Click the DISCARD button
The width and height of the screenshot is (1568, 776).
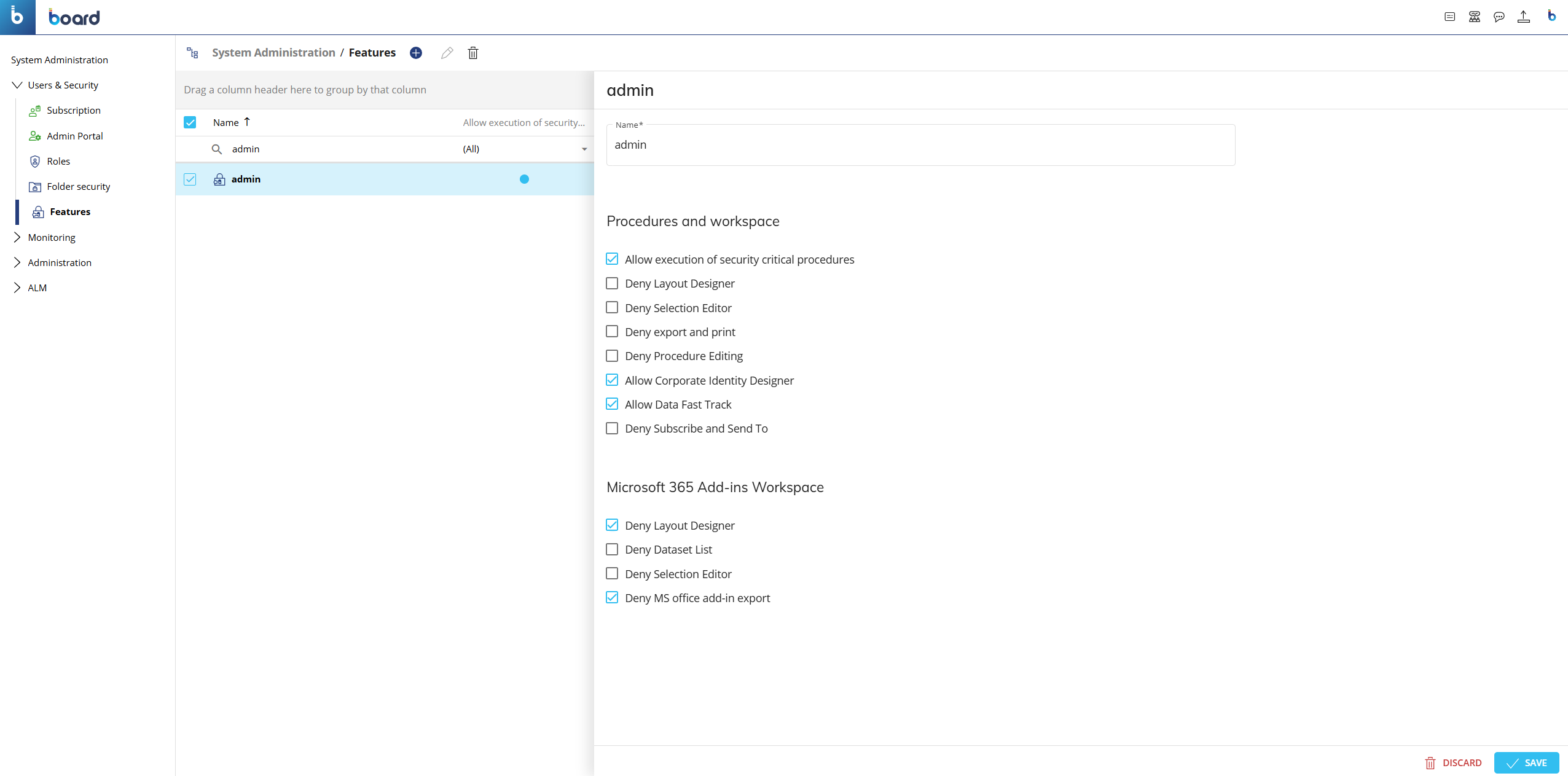pos(1453,763)
